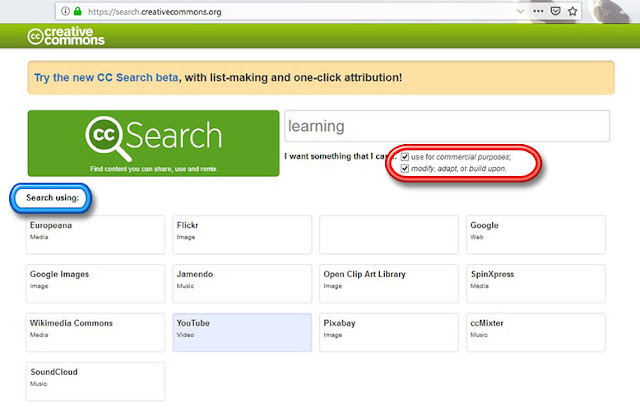Image resolution: width=640 pixels, height=417 pixels.
Task: Choose Wikimedia Commons Media as source
Action: click(x=96, y=333)
